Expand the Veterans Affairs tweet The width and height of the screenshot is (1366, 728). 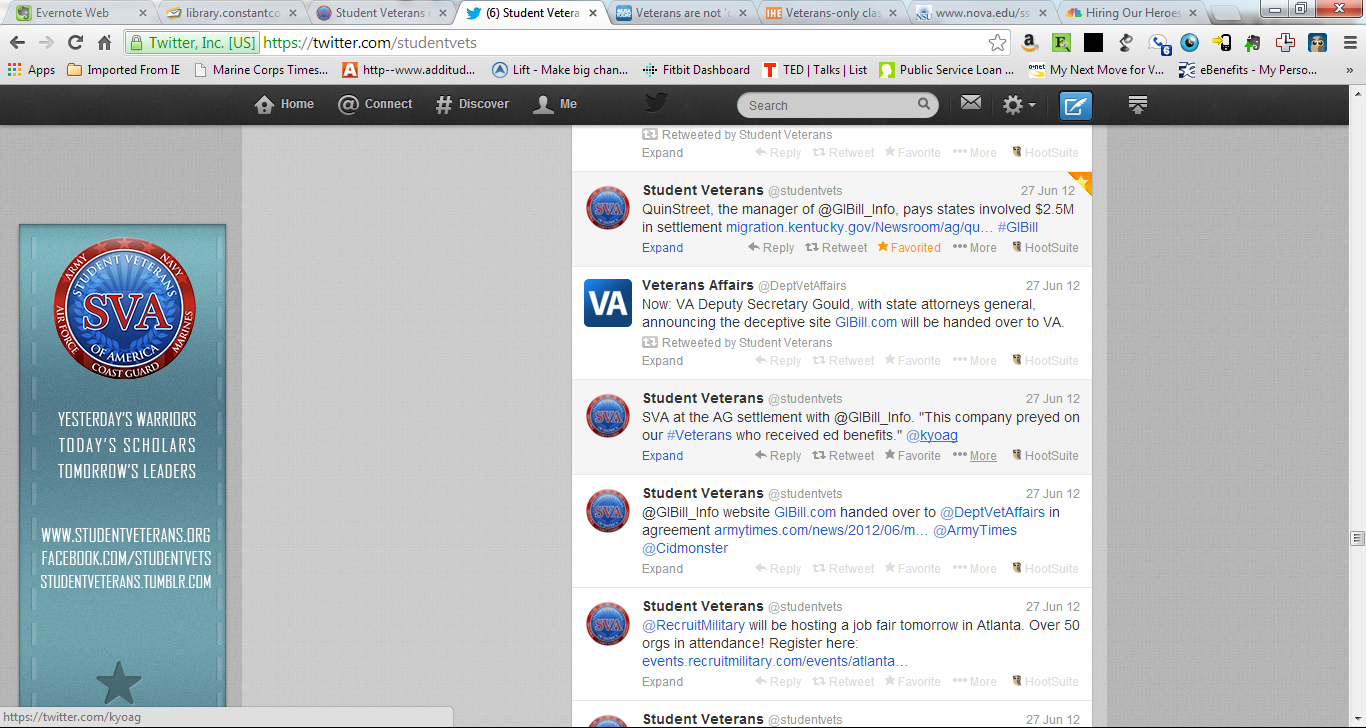tap(662, 361)
